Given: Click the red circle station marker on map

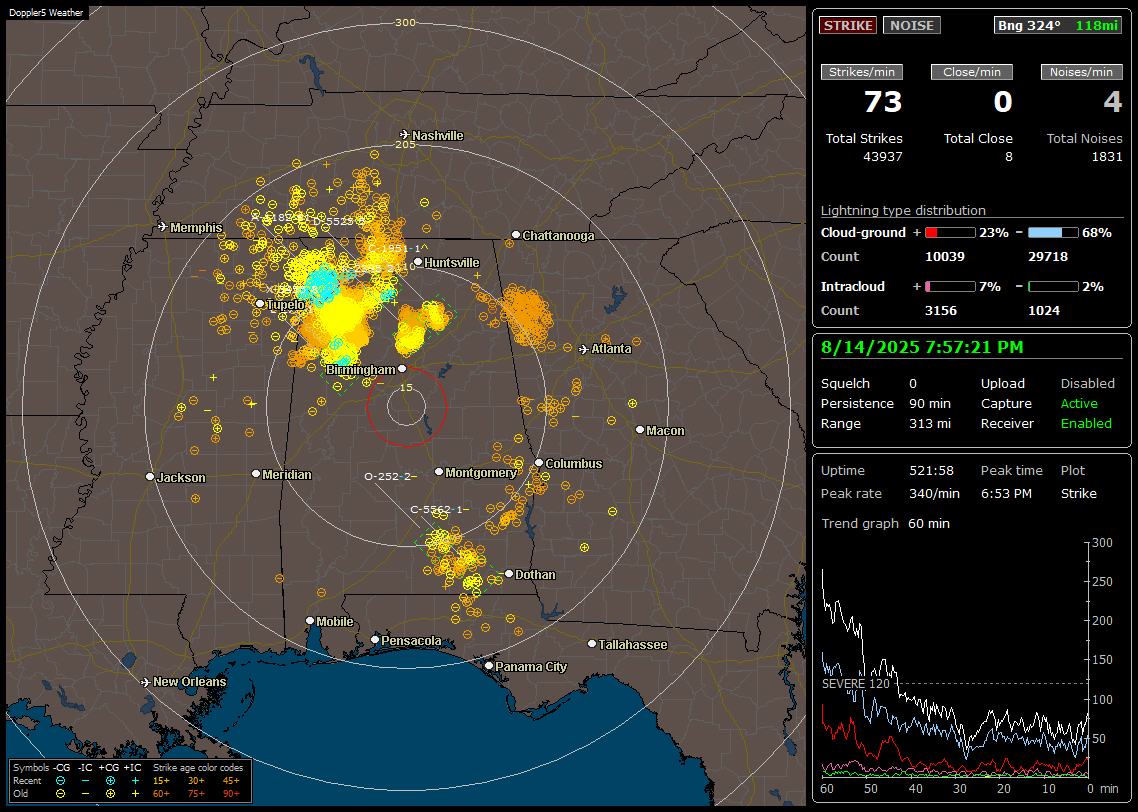Looking at the screenshot, I should point(406,406).
